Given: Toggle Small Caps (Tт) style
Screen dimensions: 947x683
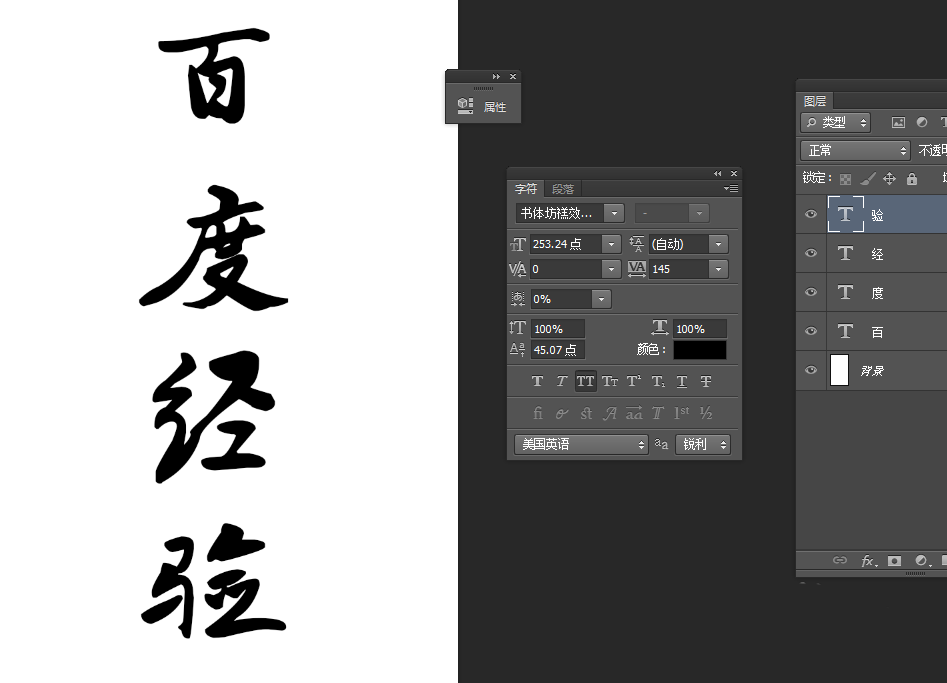Looking at the screenshot, I should 609,381.
